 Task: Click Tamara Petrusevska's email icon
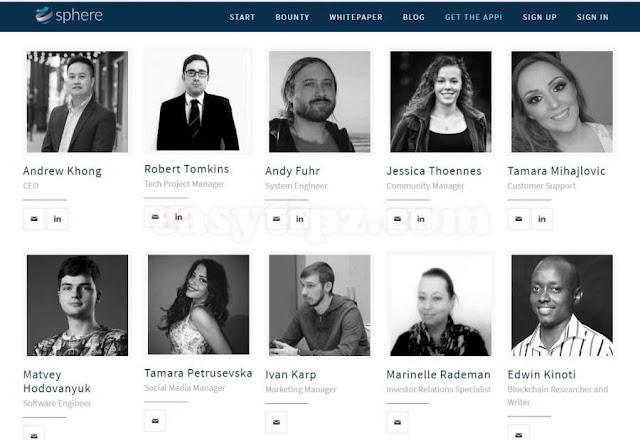155,420
